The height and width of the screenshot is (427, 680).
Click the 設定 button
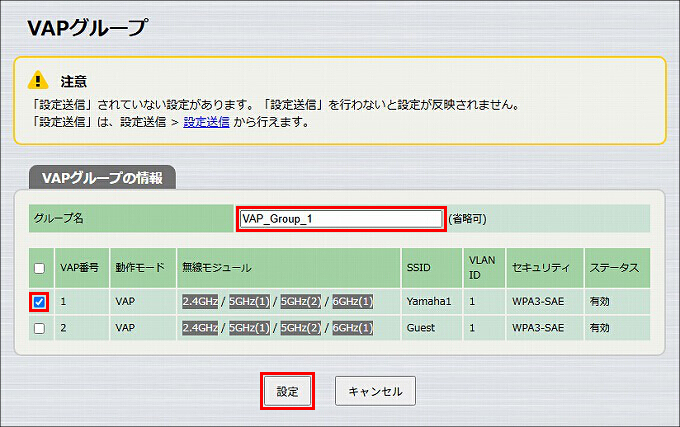(x=288, y=391)
